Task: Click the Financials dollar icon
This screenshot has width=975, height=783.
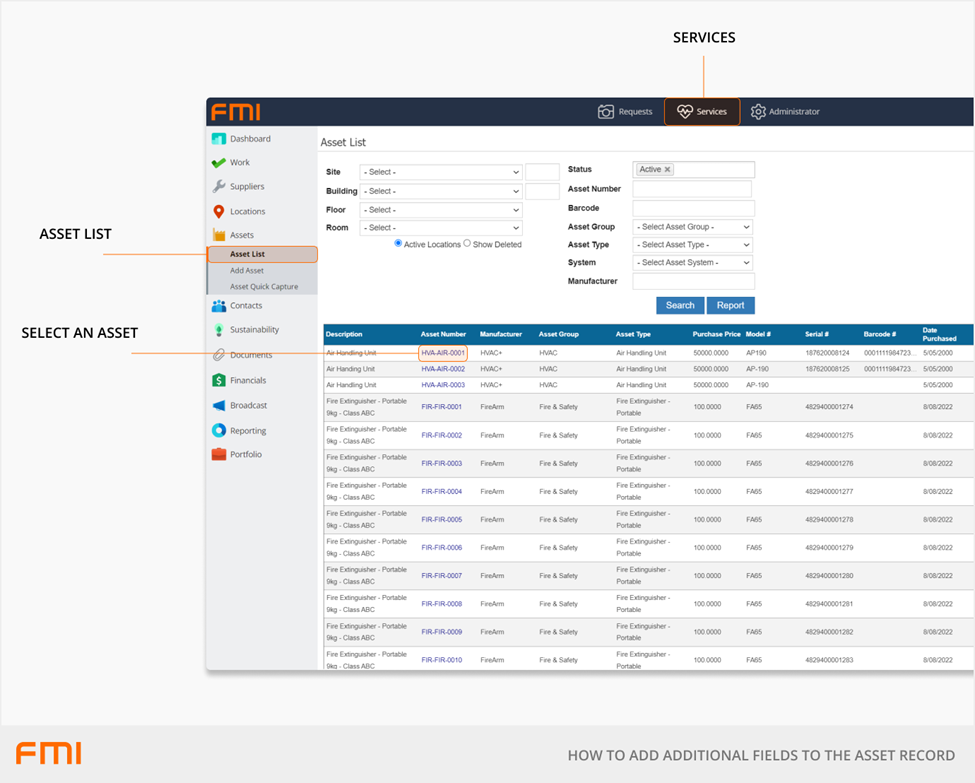Action: [x=218, y=381]
